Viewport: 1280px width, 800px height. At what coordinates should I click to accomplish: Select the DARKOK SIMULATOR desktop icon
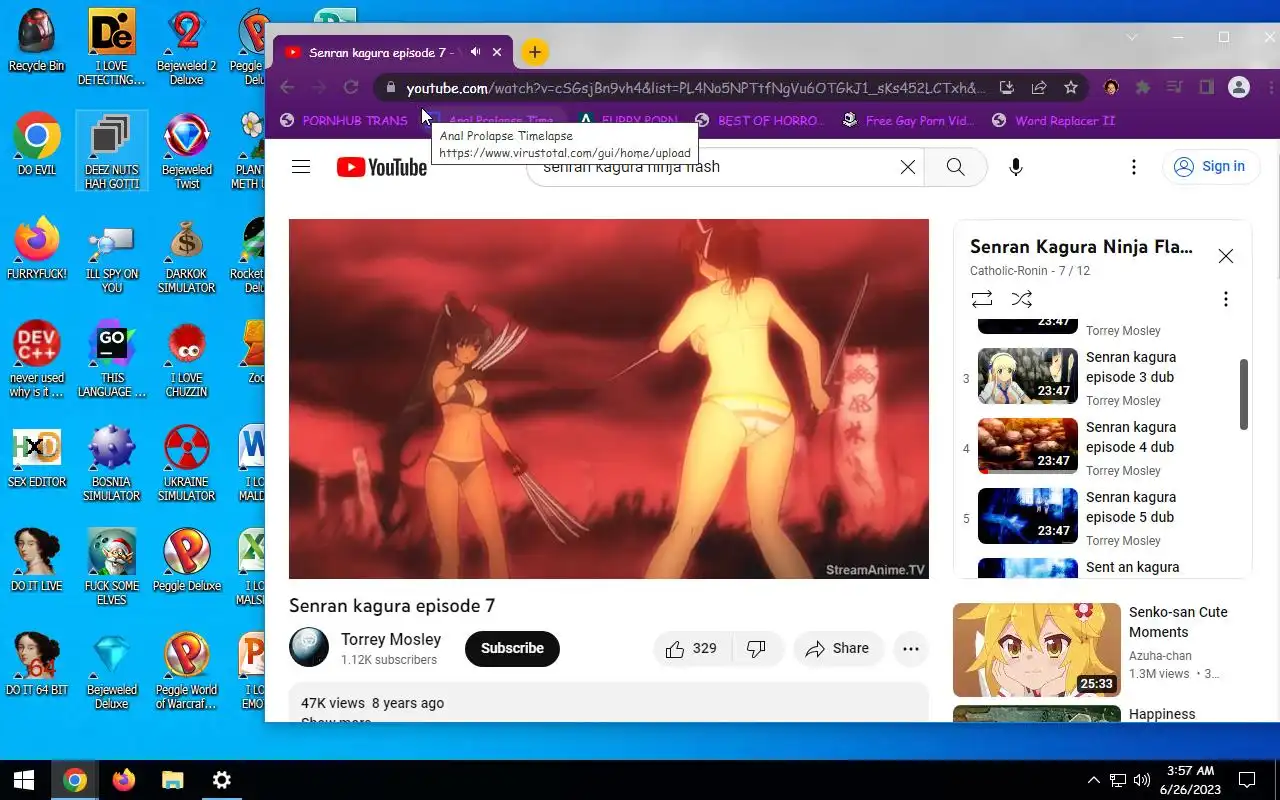[187, 258]
